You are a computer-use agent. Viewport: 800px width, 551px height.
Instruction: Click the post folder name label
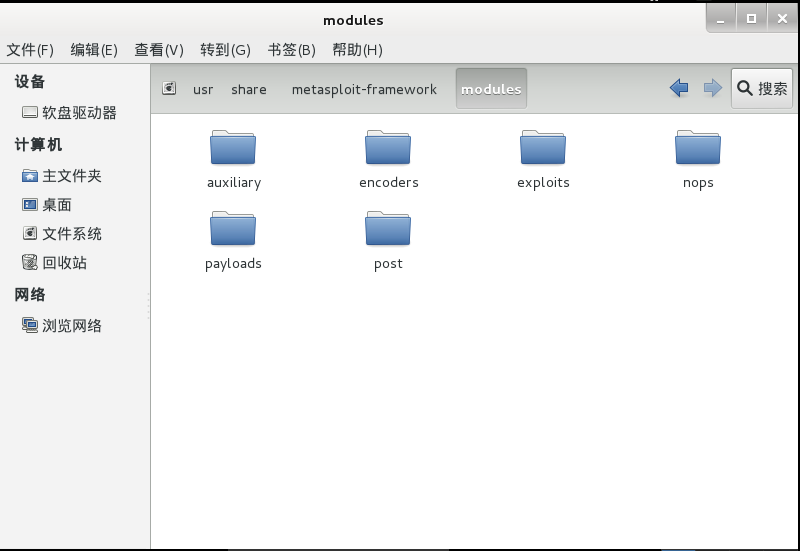point(388,264)
